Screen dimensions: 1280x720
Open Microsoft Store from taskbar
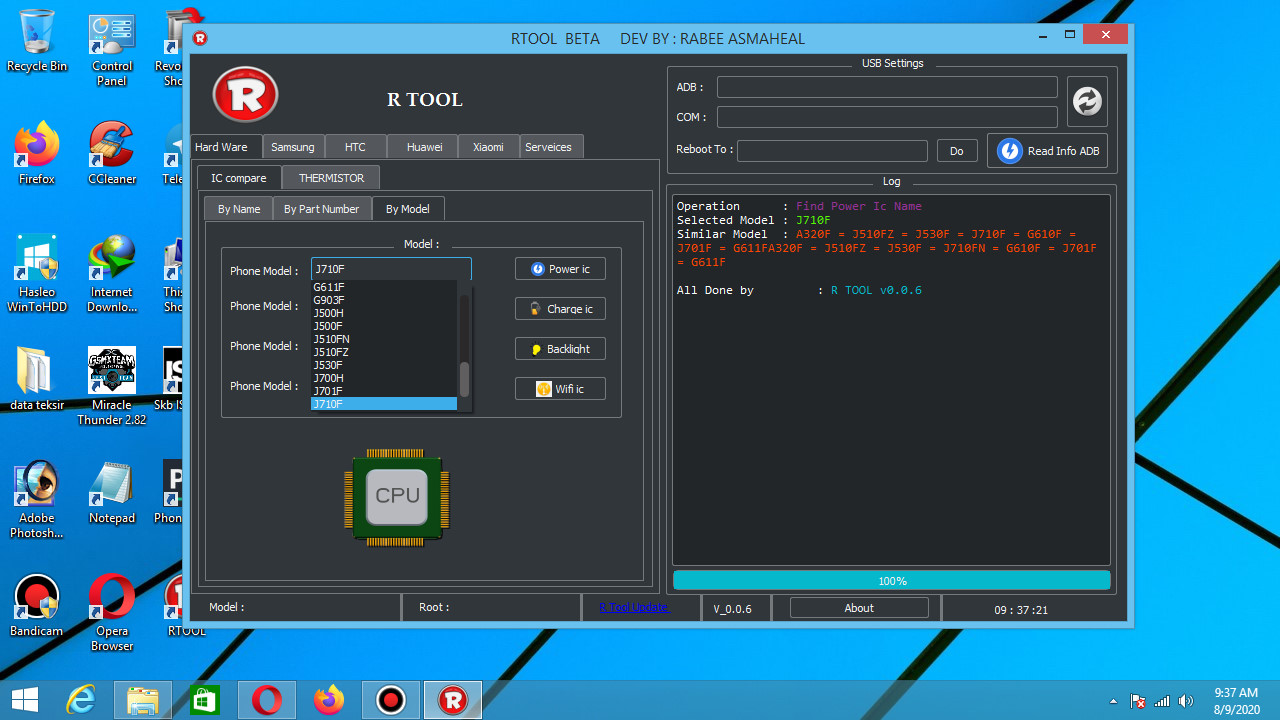(204, 700)
